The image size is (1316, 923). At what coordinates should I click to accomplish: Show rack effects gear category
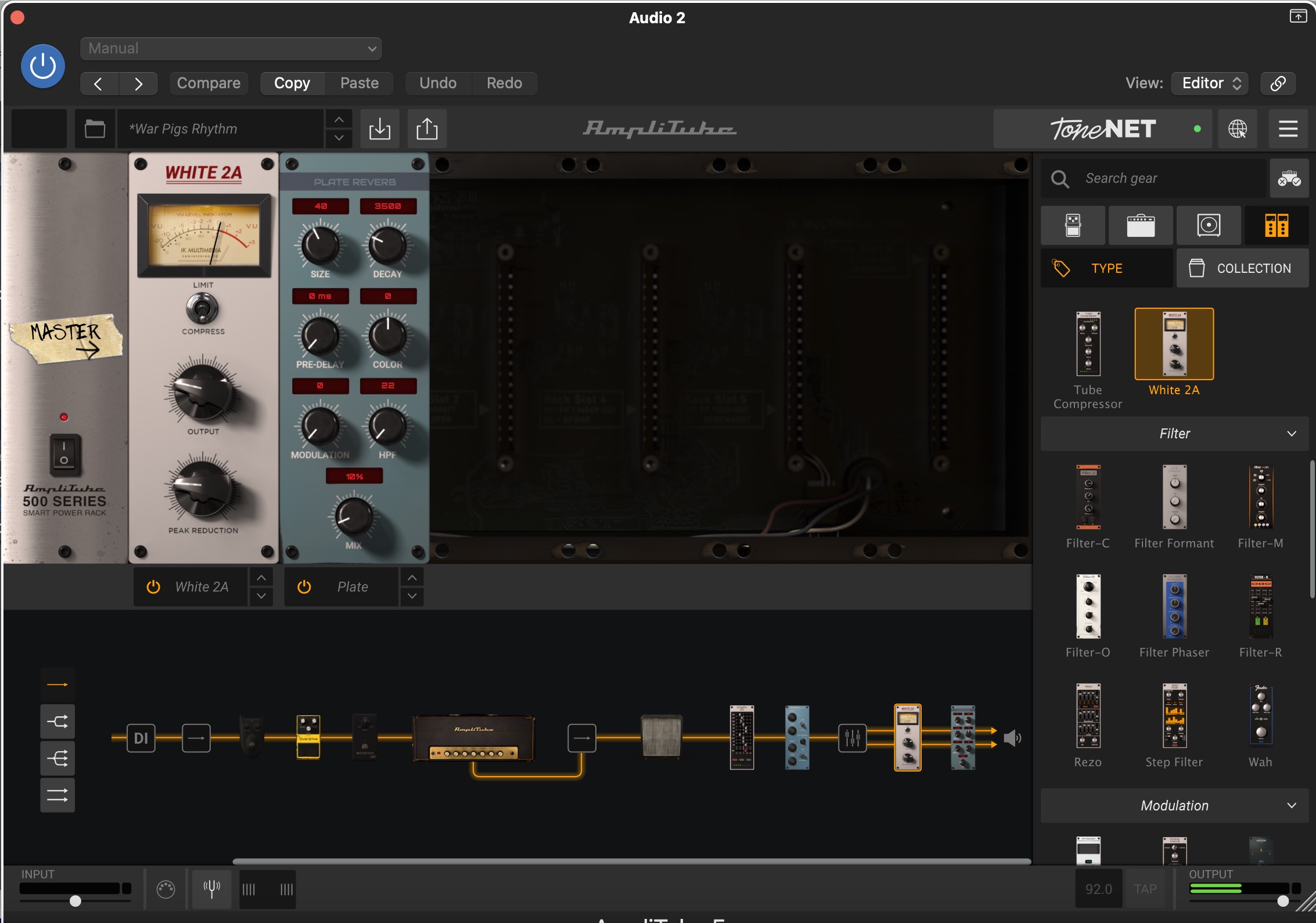[1277, 225]
